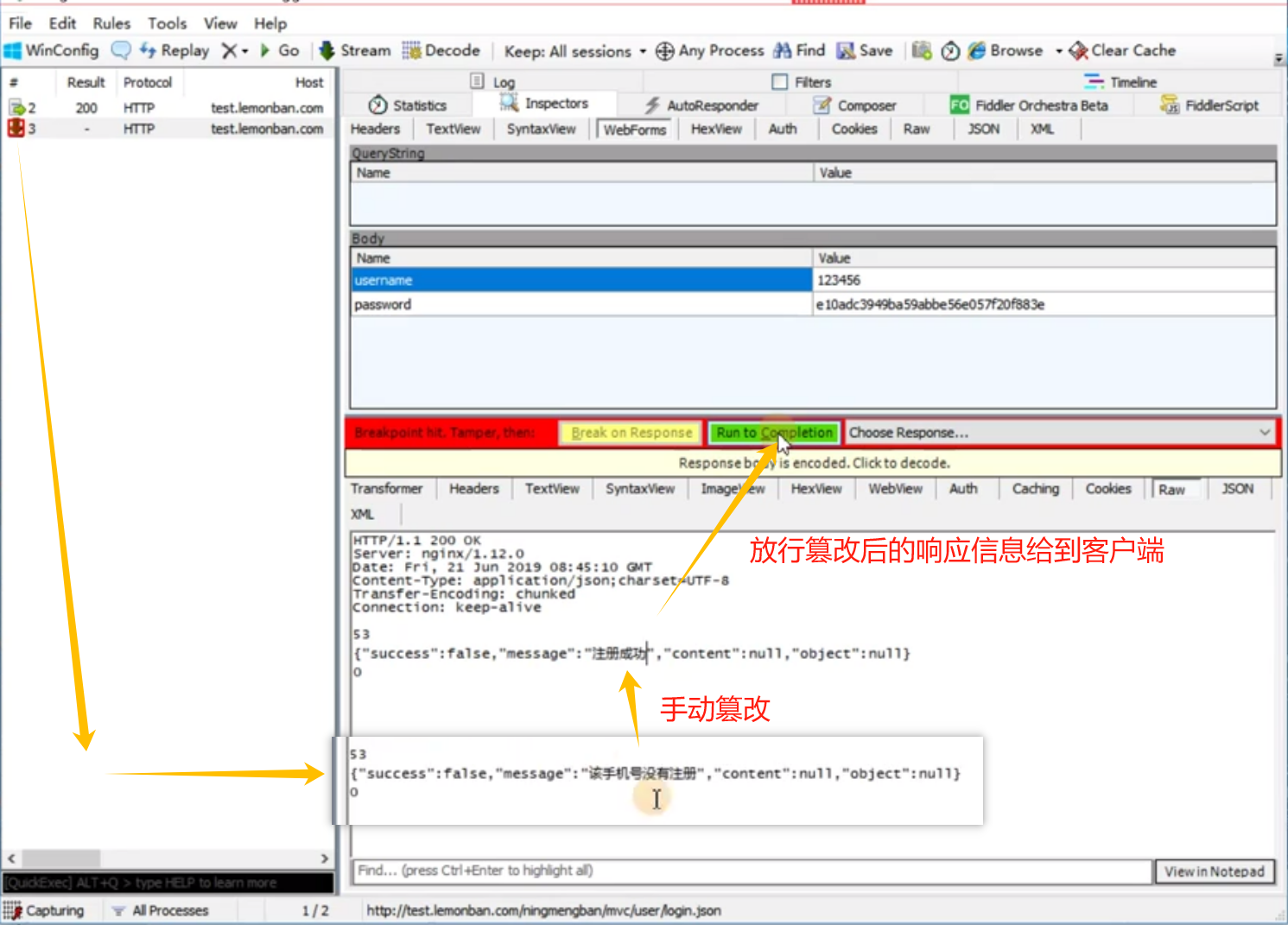The width and height of the screenshot is (1288, 925).
Task: Select the username row in Body
Action: 813,281
